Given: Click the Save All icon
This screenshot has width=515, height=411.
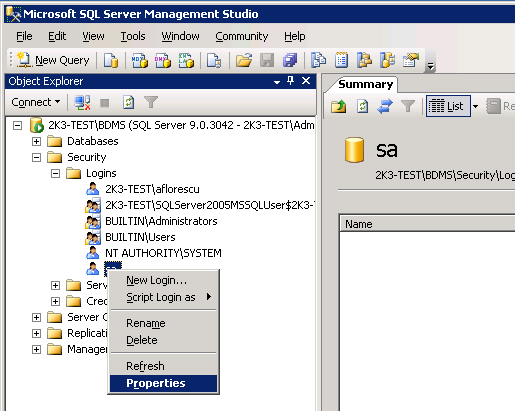Looking at the screenshot, I should click(x=290, y=60).
